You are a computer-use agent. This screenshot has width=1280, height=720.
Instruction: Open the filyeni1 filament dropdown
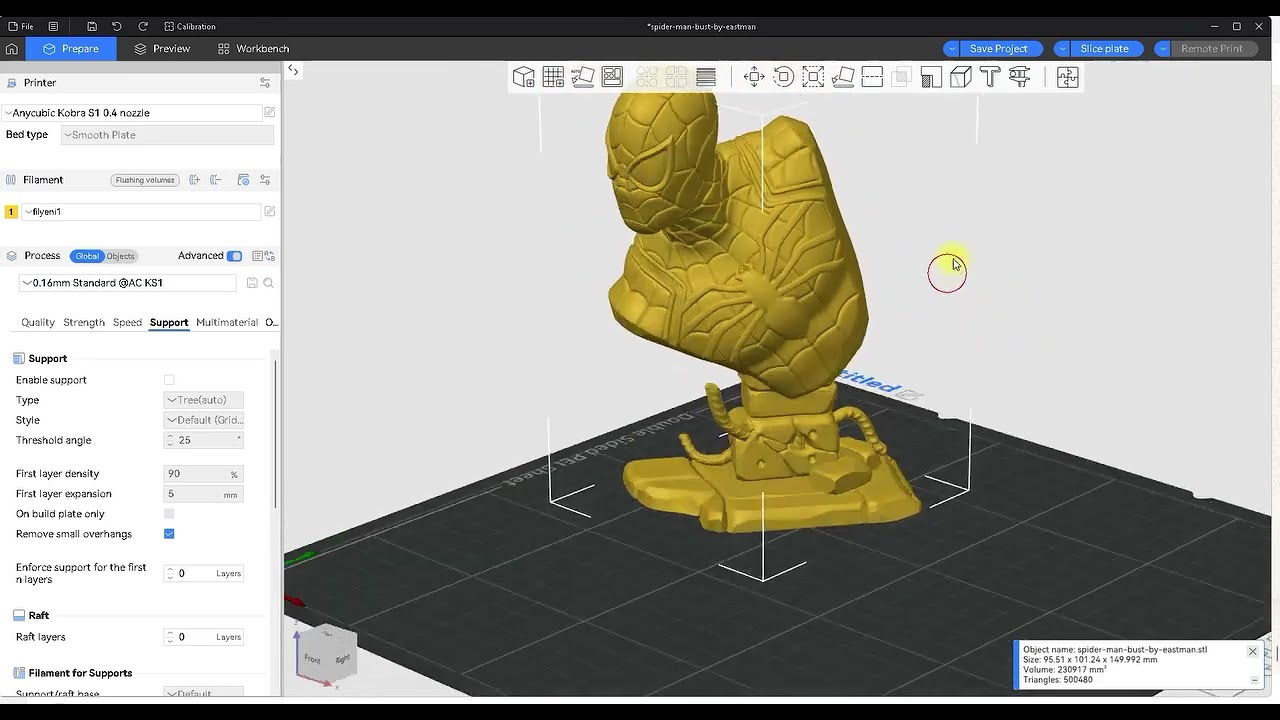[140, 212]
